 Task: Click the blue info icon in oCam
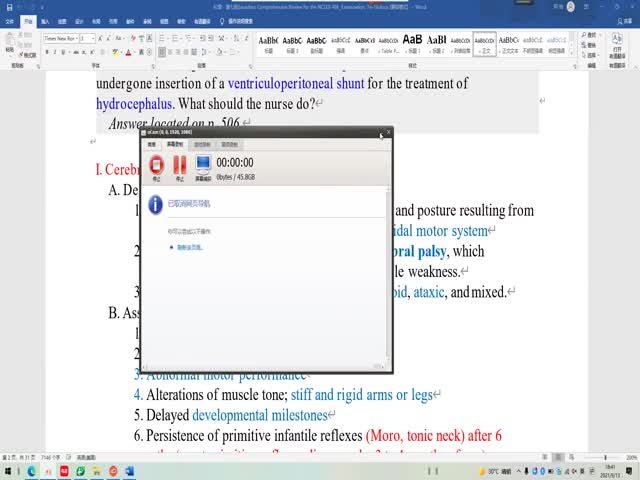click(155, 204)
